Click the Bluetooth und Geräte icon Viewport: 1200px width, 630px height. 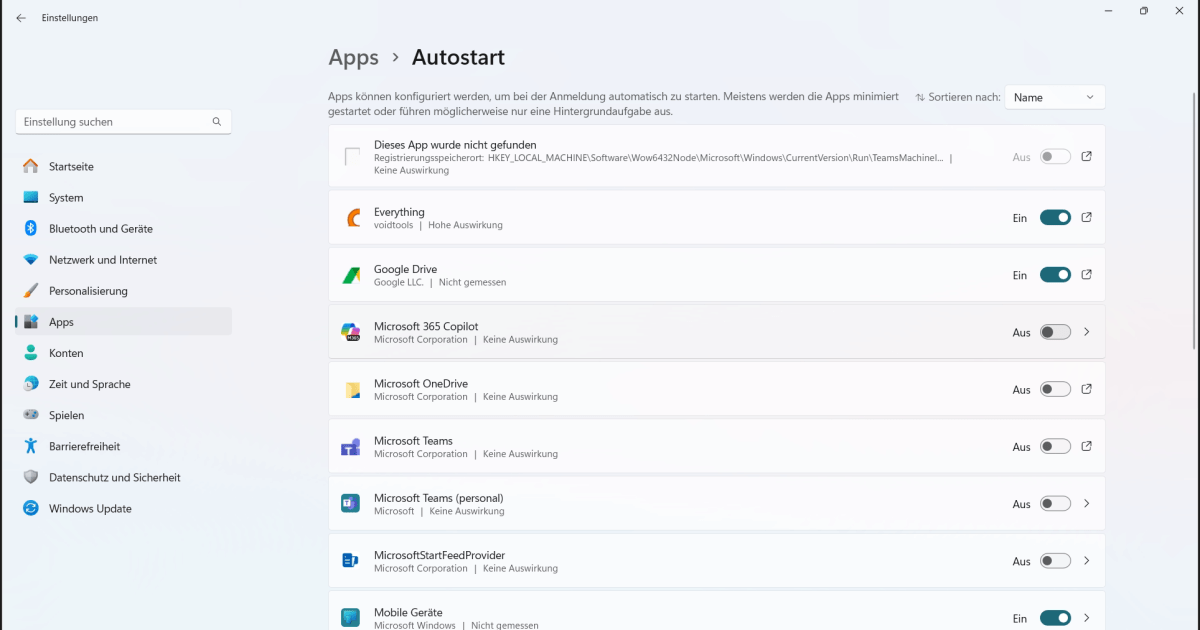(31, 229)
